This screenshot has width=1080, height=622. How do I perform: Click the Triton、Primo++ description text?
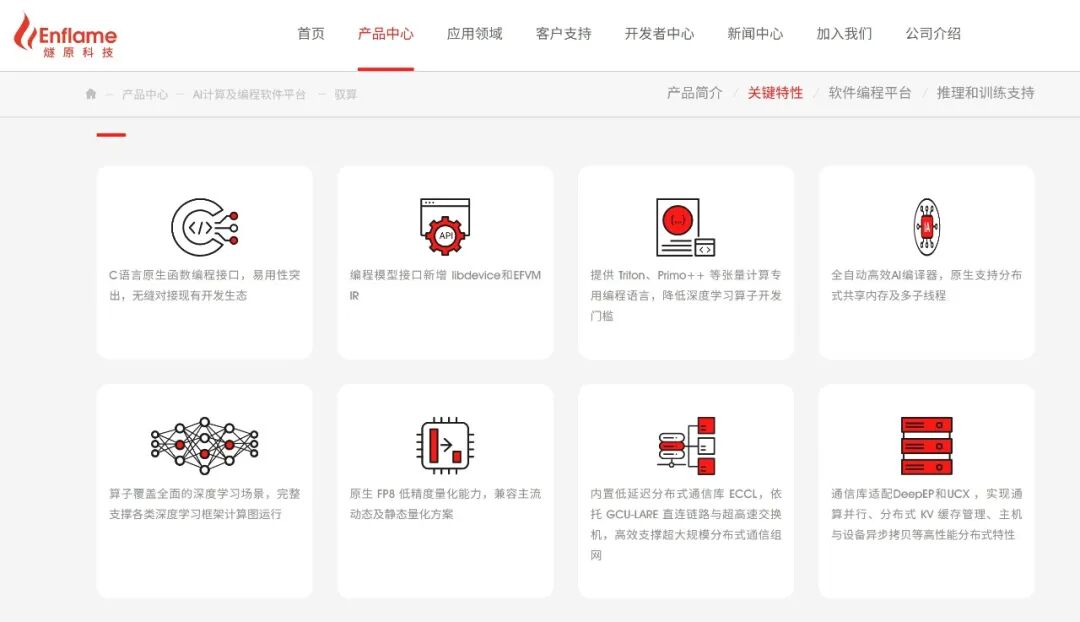685,296
